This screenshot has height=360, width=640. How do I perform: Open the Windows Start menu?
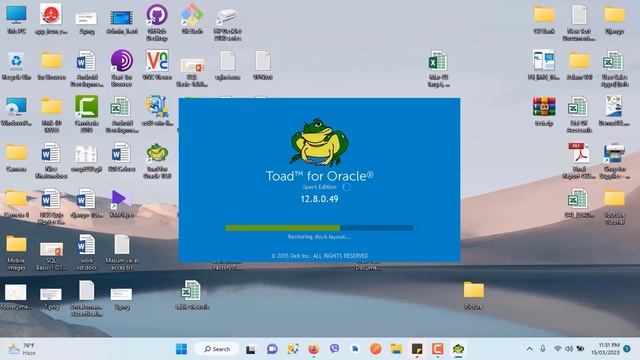coord(181,349)
